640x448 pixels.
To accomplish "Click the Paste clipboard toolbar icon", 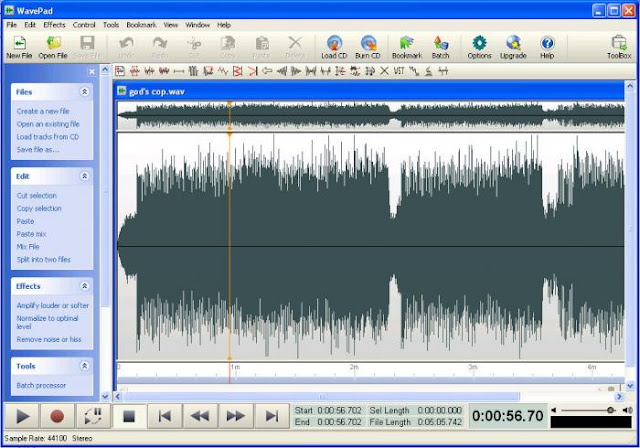I will click(x=261, y=47).
